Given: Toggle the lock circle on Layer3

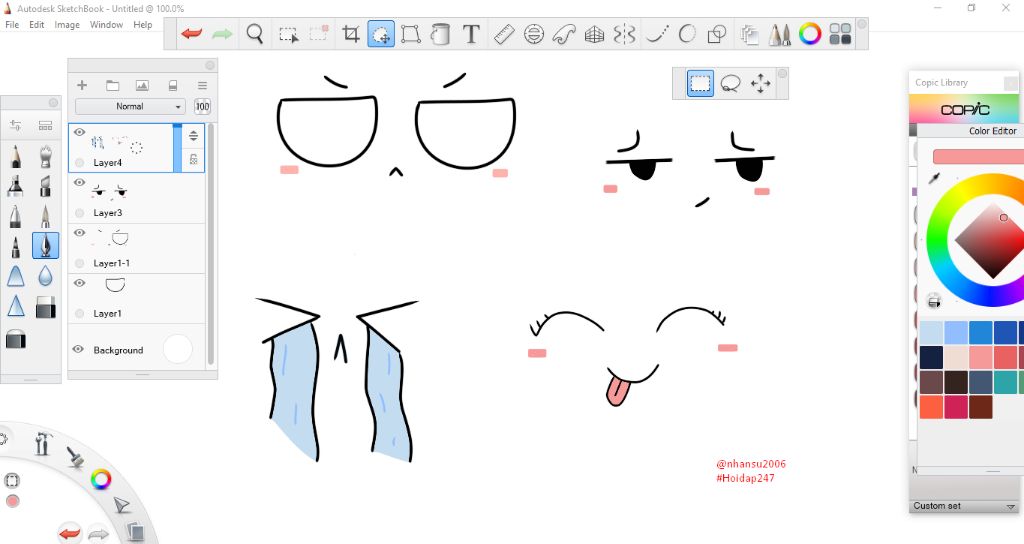Looking at the screenshot, I should click(80, 213).
